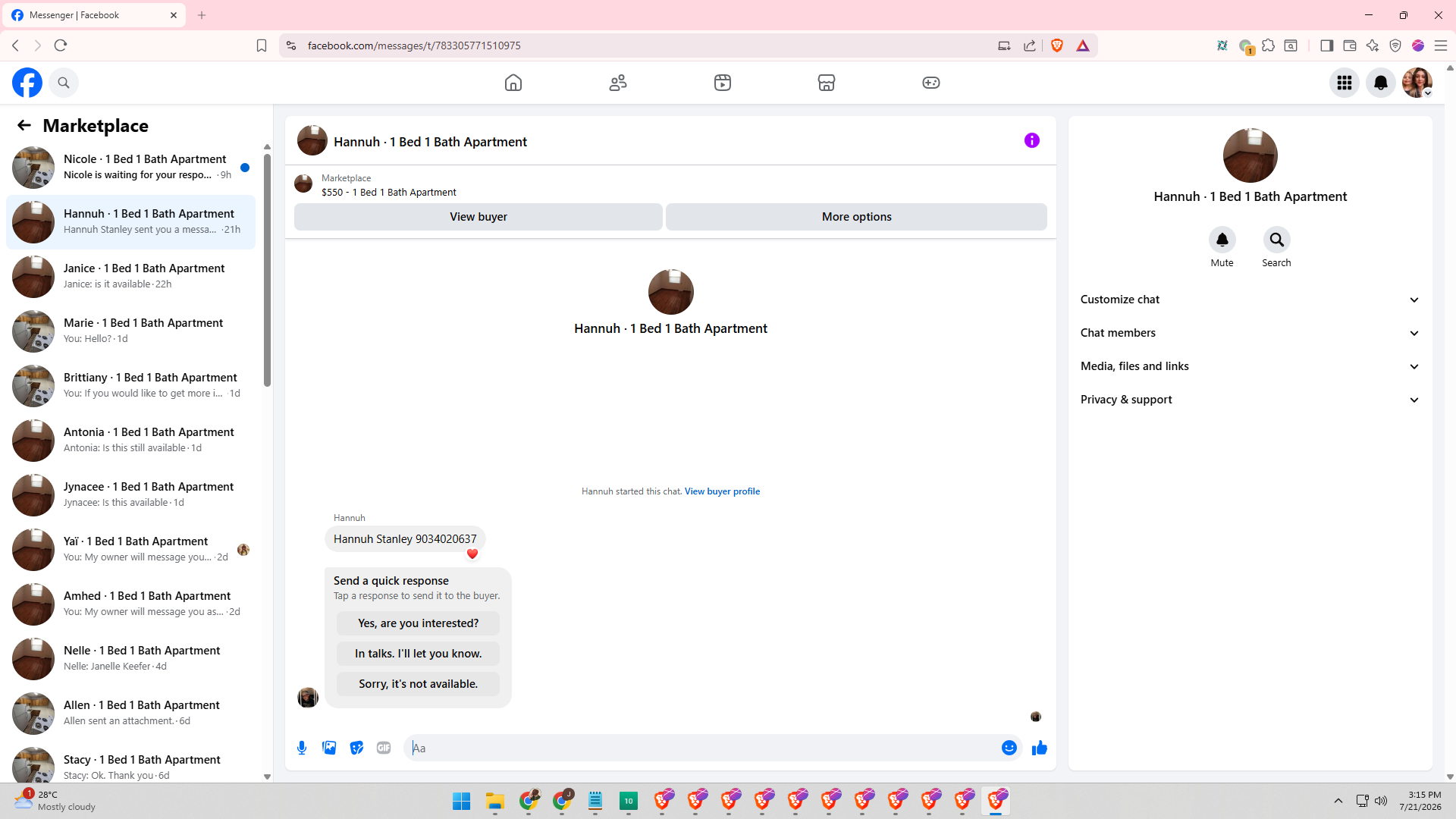The width and height of the screenshot is (1456, 819).
Task: Open the browser sidebar toggle icon
Action: (1326, 45)
